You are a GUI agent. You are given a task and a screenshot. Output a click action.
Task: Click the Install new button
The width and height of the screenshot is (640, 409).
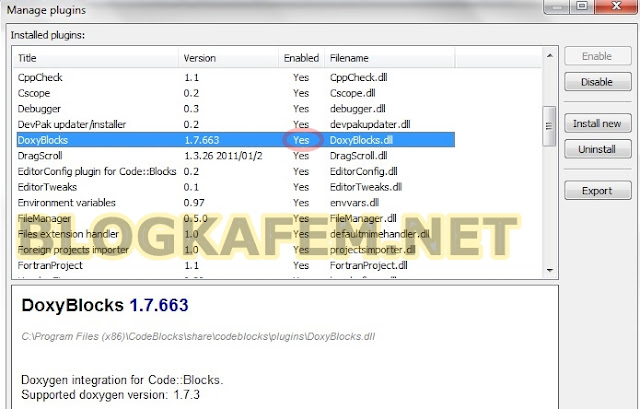point(598,124)
